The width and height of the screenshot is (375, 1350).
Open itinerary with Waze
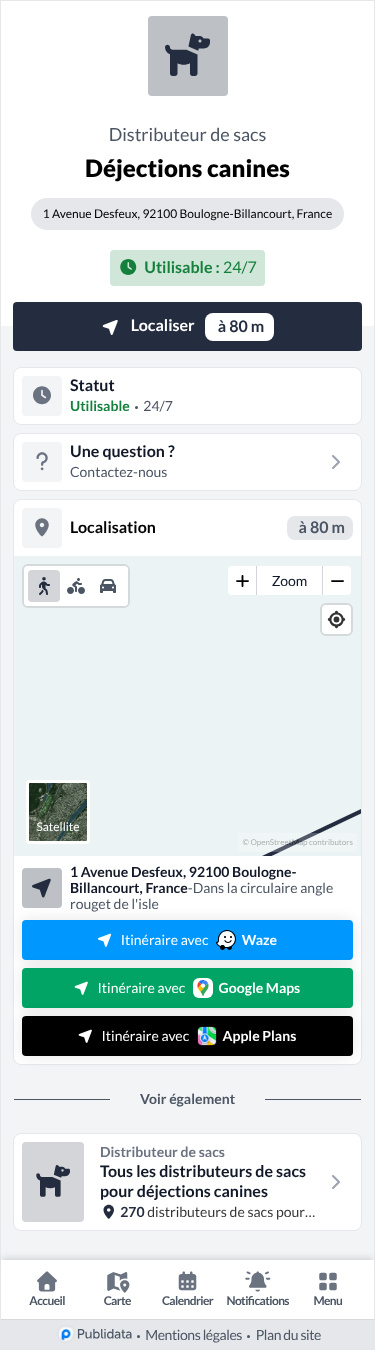coord(187,940)
